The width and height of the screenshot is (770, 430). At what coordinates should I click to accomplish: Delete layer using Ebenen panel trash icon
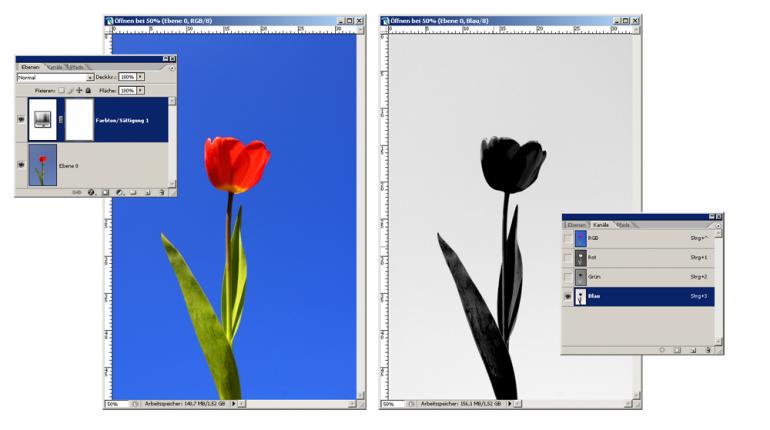[162, 192]
